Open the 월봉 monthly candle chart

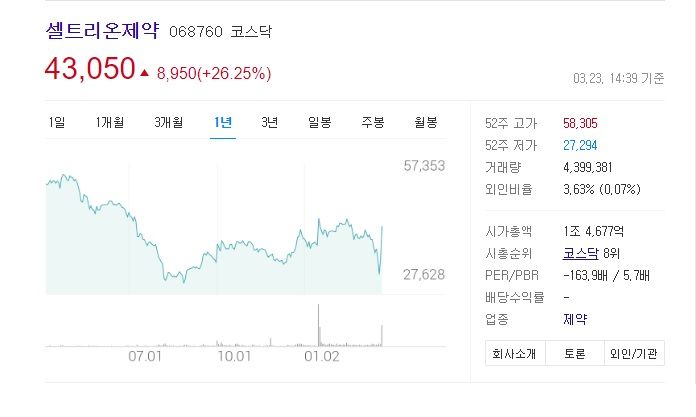pyautogui.click(x=426, y=122)
